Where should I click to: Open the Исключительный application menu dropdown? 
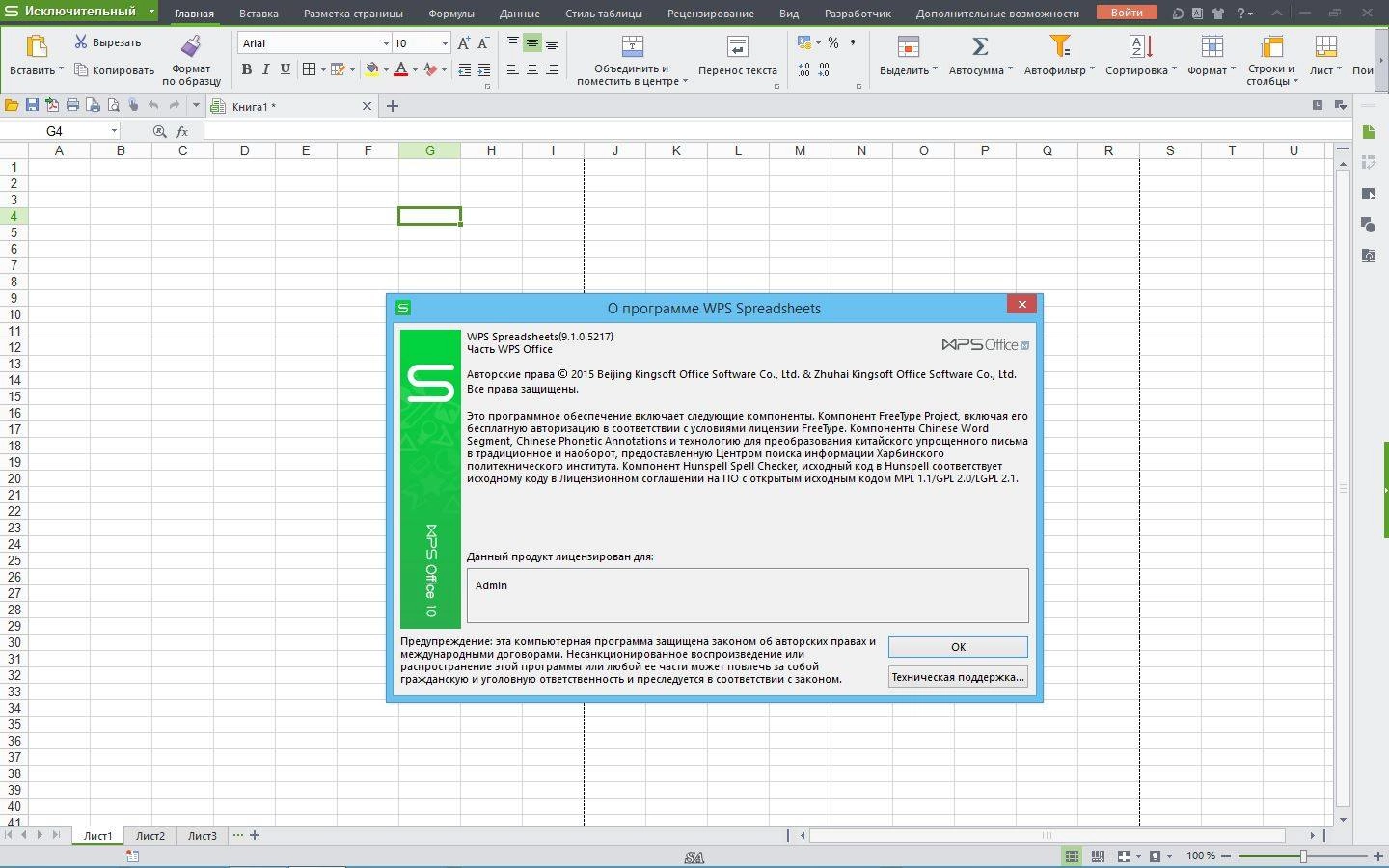tap(151, 12)
